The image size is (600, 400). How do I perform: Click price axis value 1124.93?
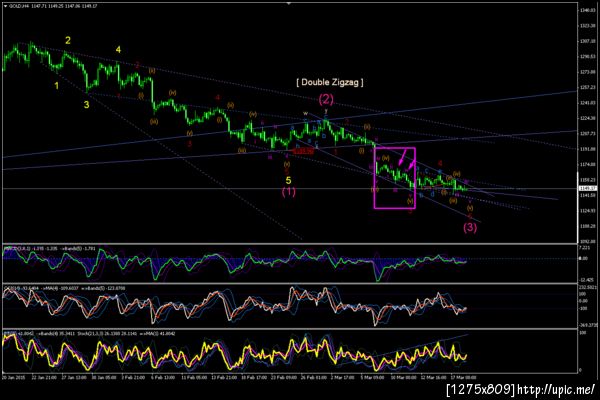[x=587, y=211]
